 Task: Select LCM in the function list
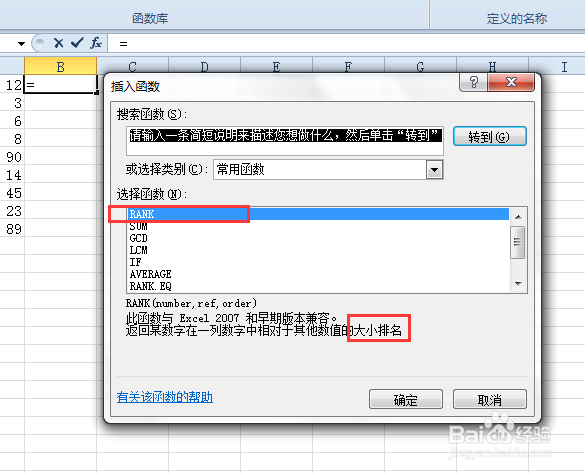pyautogui.click(x=319, y=250)
